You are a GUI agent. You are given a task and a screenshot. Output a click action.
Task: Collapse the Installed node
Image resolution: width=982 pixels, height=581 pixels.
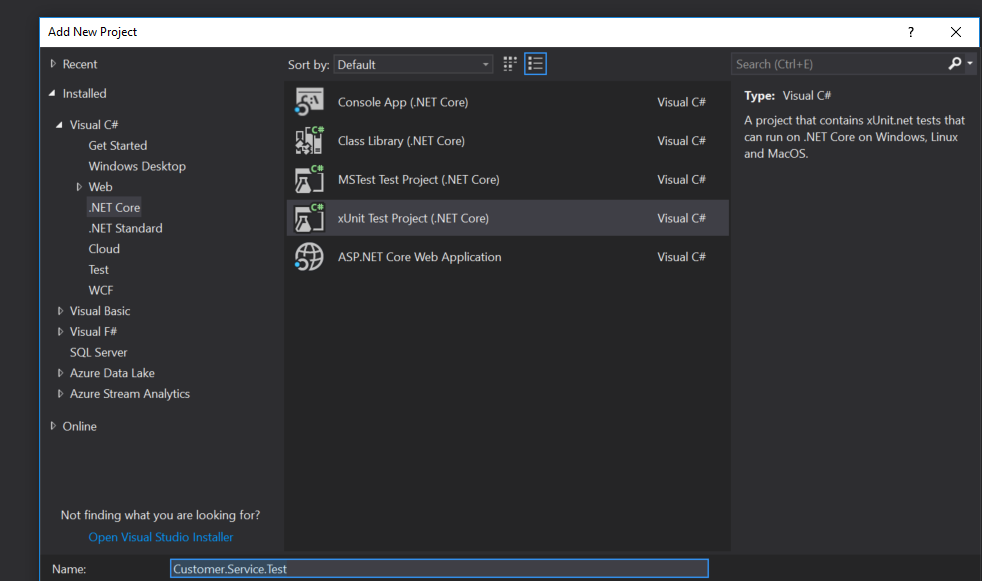click(x=53, y=93)
